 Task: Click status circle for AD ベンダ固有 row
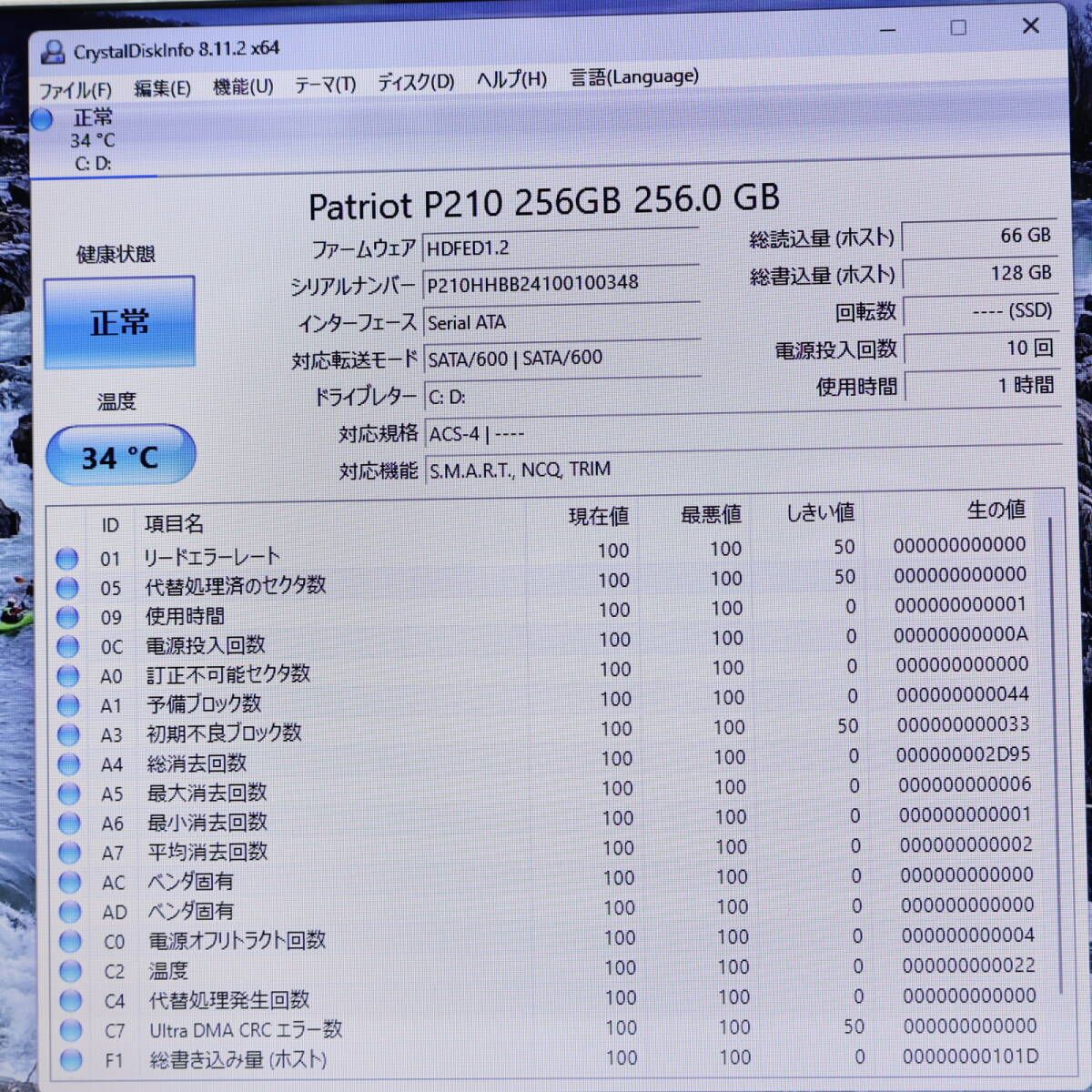(70, 911)
